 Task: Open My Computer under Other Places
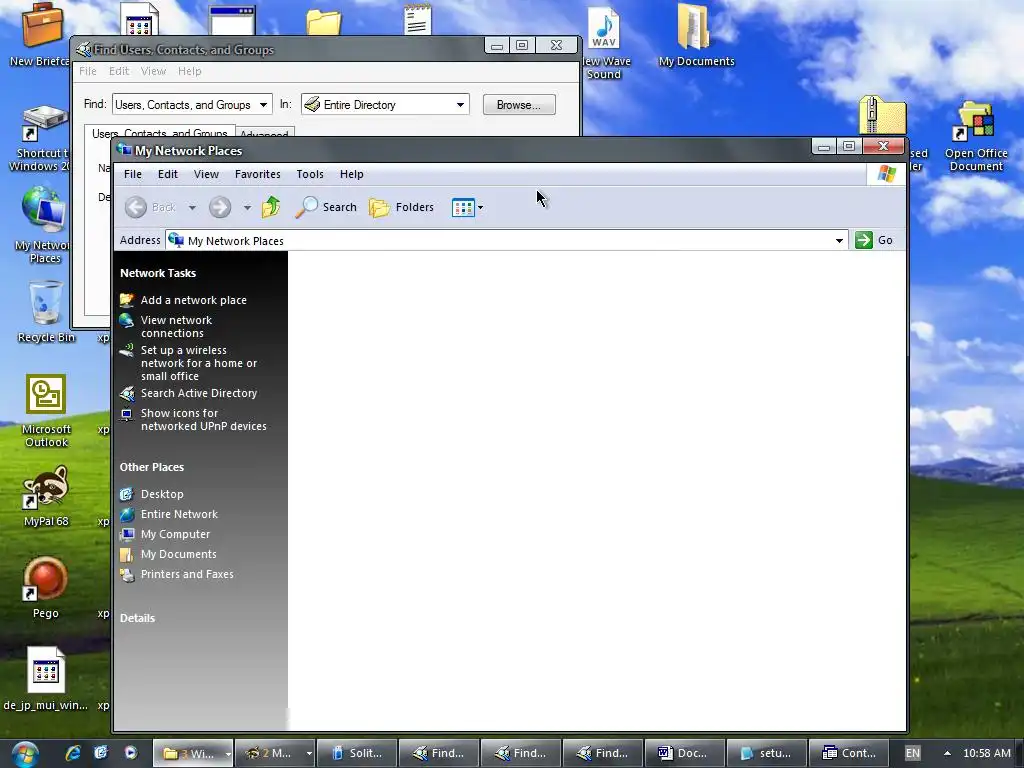click(x=175, y=534)
